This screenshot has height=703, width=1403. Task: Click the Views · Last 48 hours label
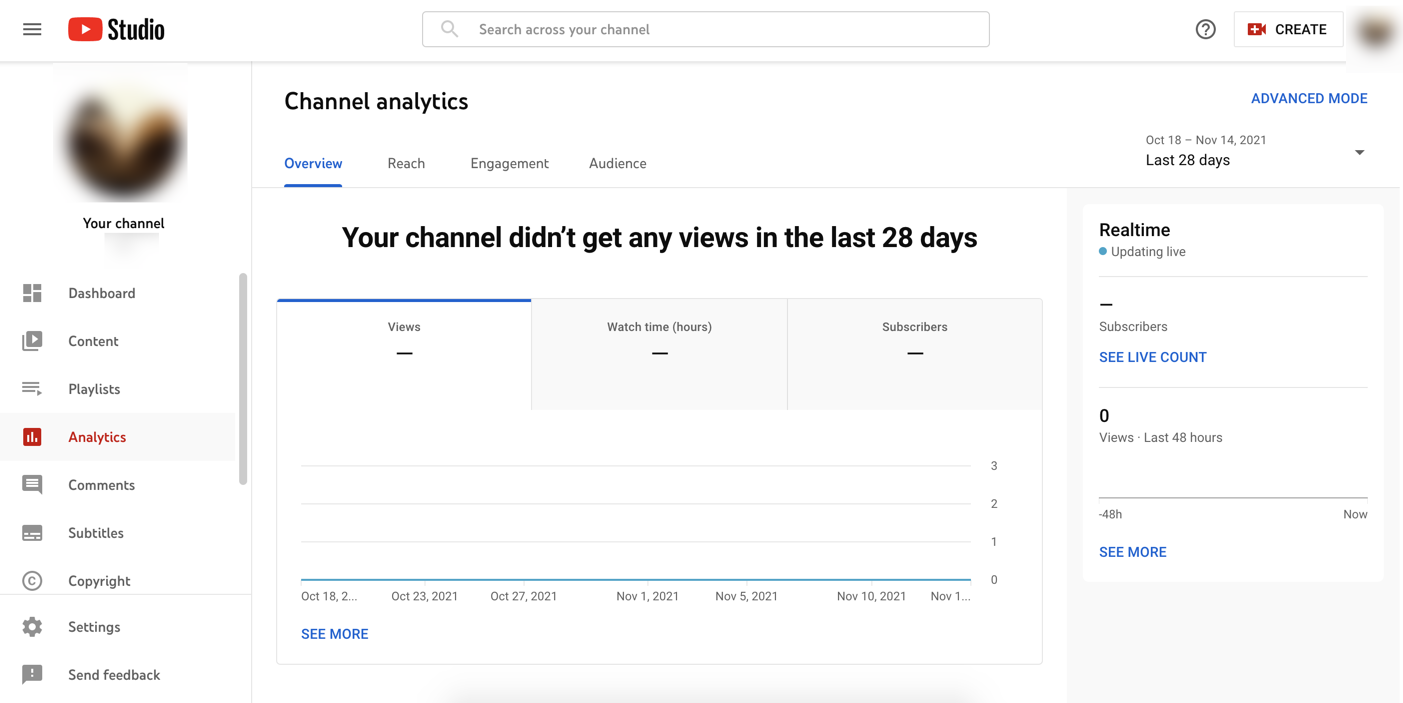[x=1161, y=438]
